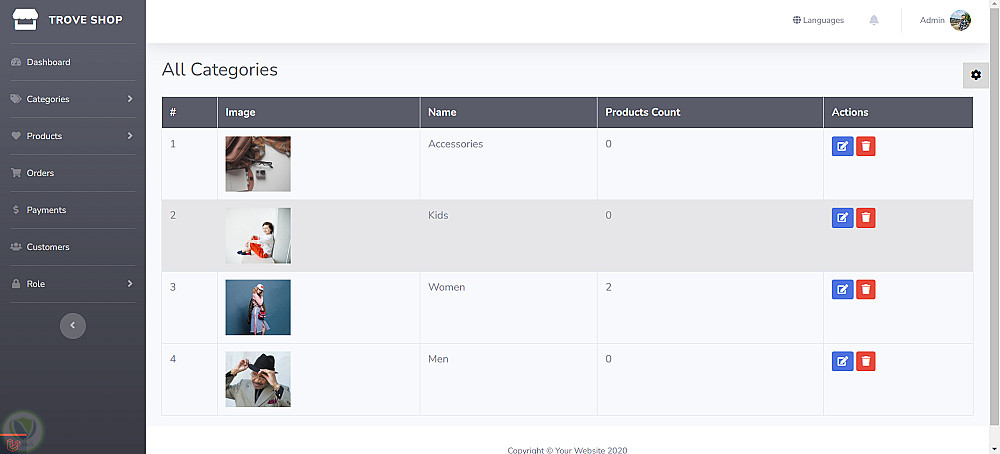Image resolution: width=1000 pixels, height=454 pixels.
Task: Delete the Kids category with trash icon
Action: tap(866, 218)
